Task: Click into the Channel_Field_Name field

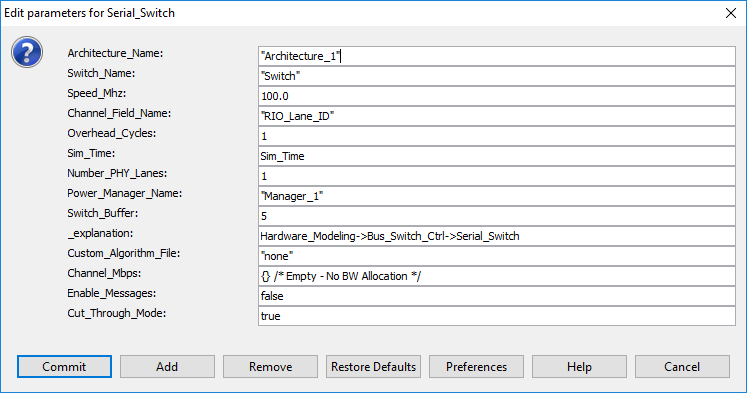Action: point(497,116)
